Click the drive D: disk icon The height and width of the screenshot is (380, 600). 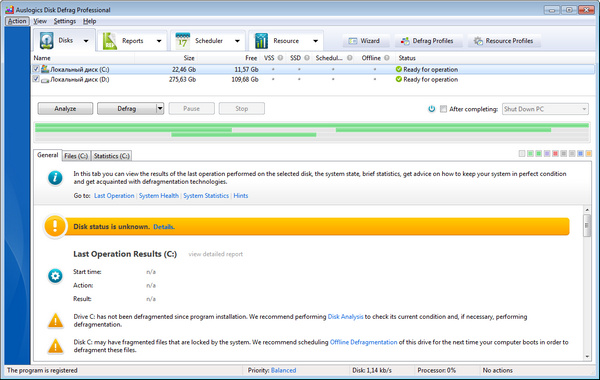(45, 80)
